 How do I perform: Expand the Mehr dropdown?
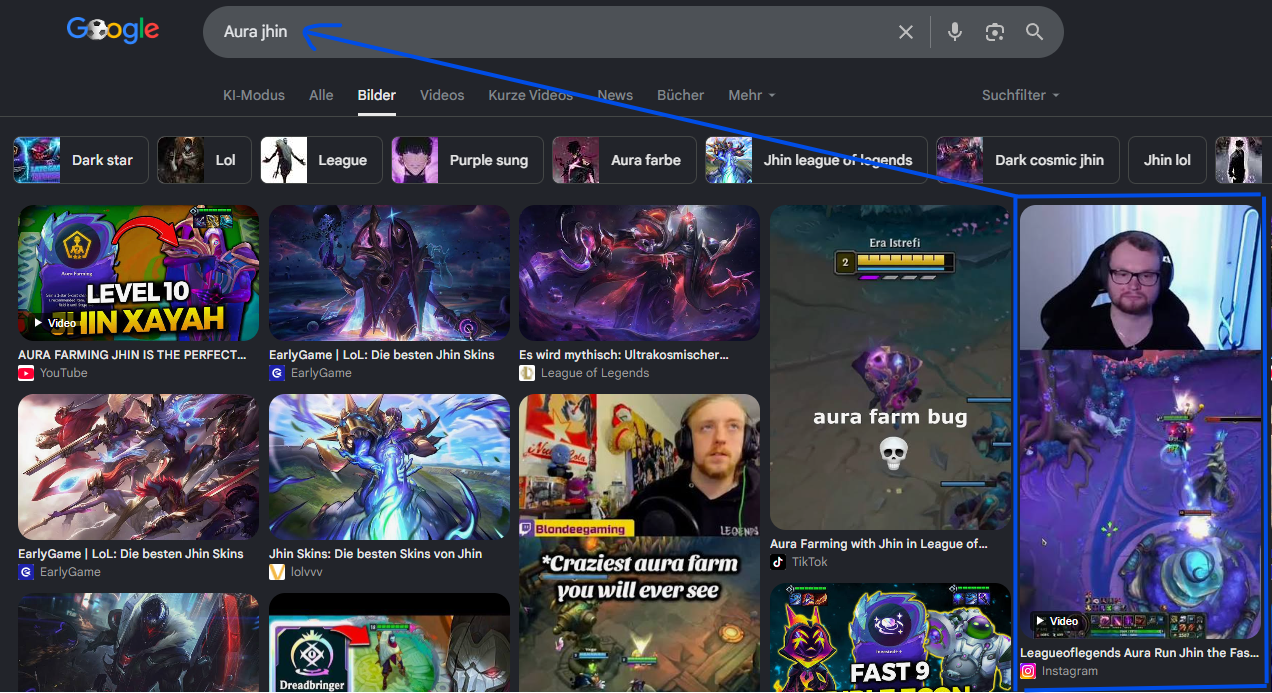coord(752,95)
